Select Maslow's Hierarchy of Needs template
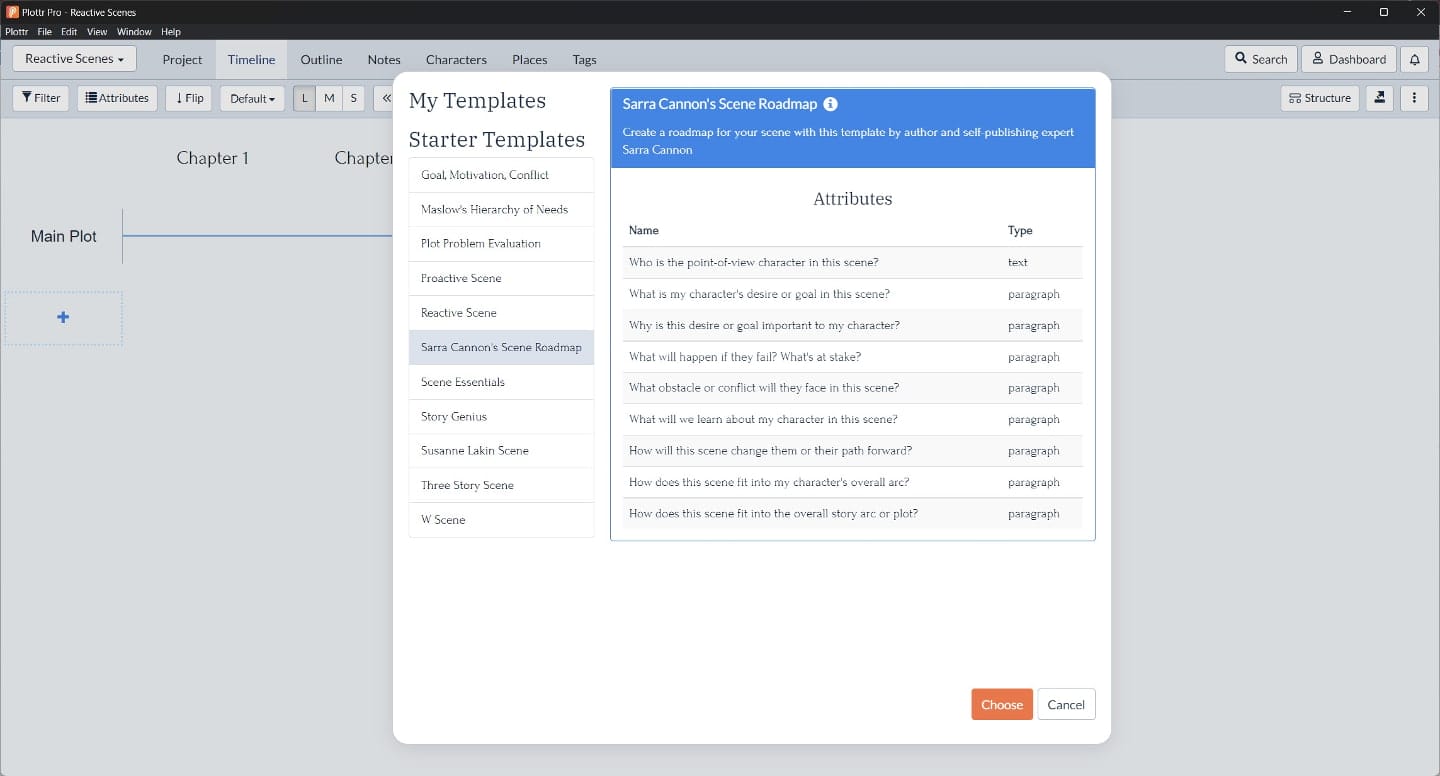 [x=501, y=209]
